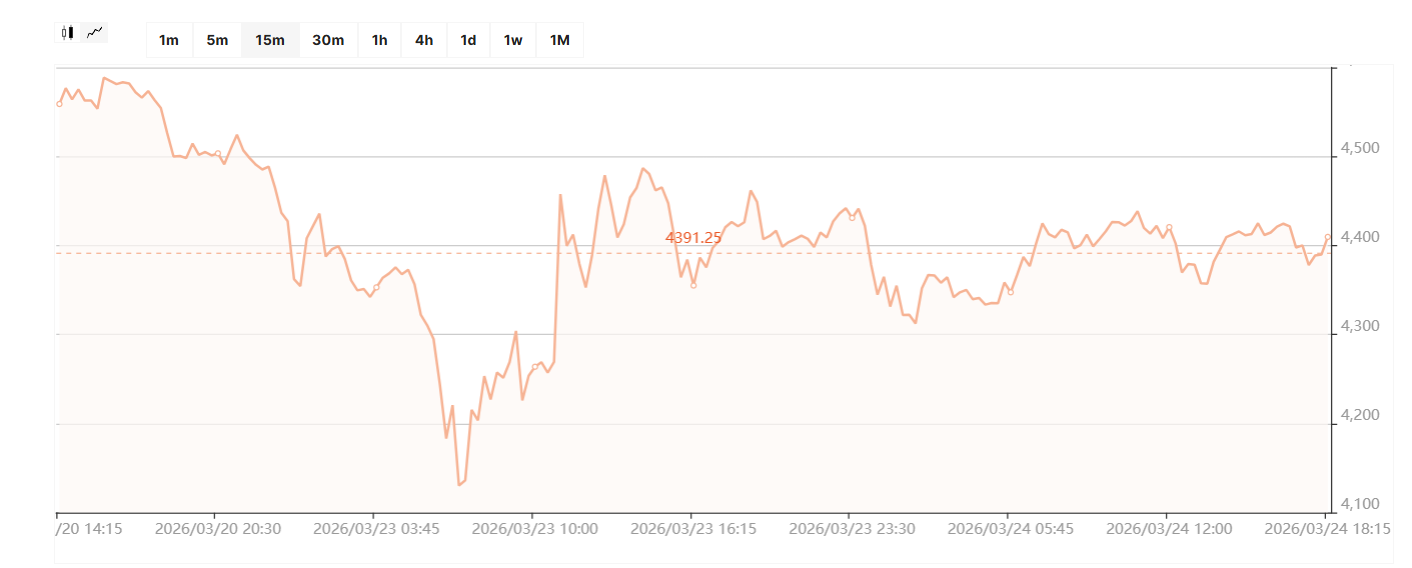This screenshot has width=1412, height=568.
Task: Set the chart to 30m interval
Action: [x=328, y=40]
